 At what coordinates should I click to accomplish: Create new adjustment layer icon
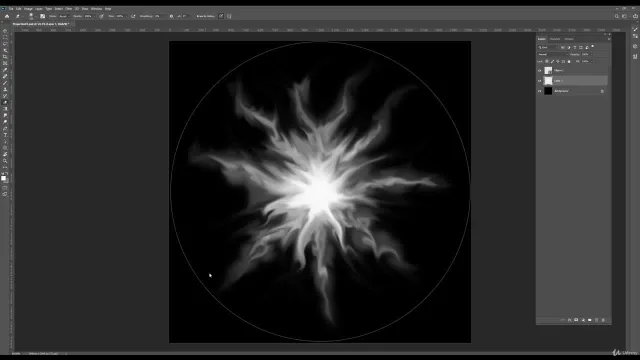[583, 320]
